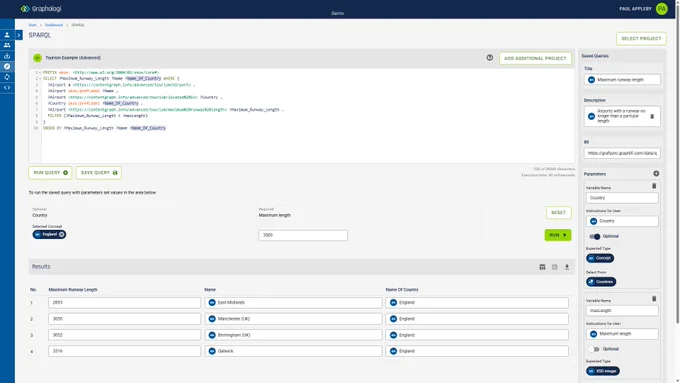
Task: Click the Maximum length instructions field
Action: point(622,334)
